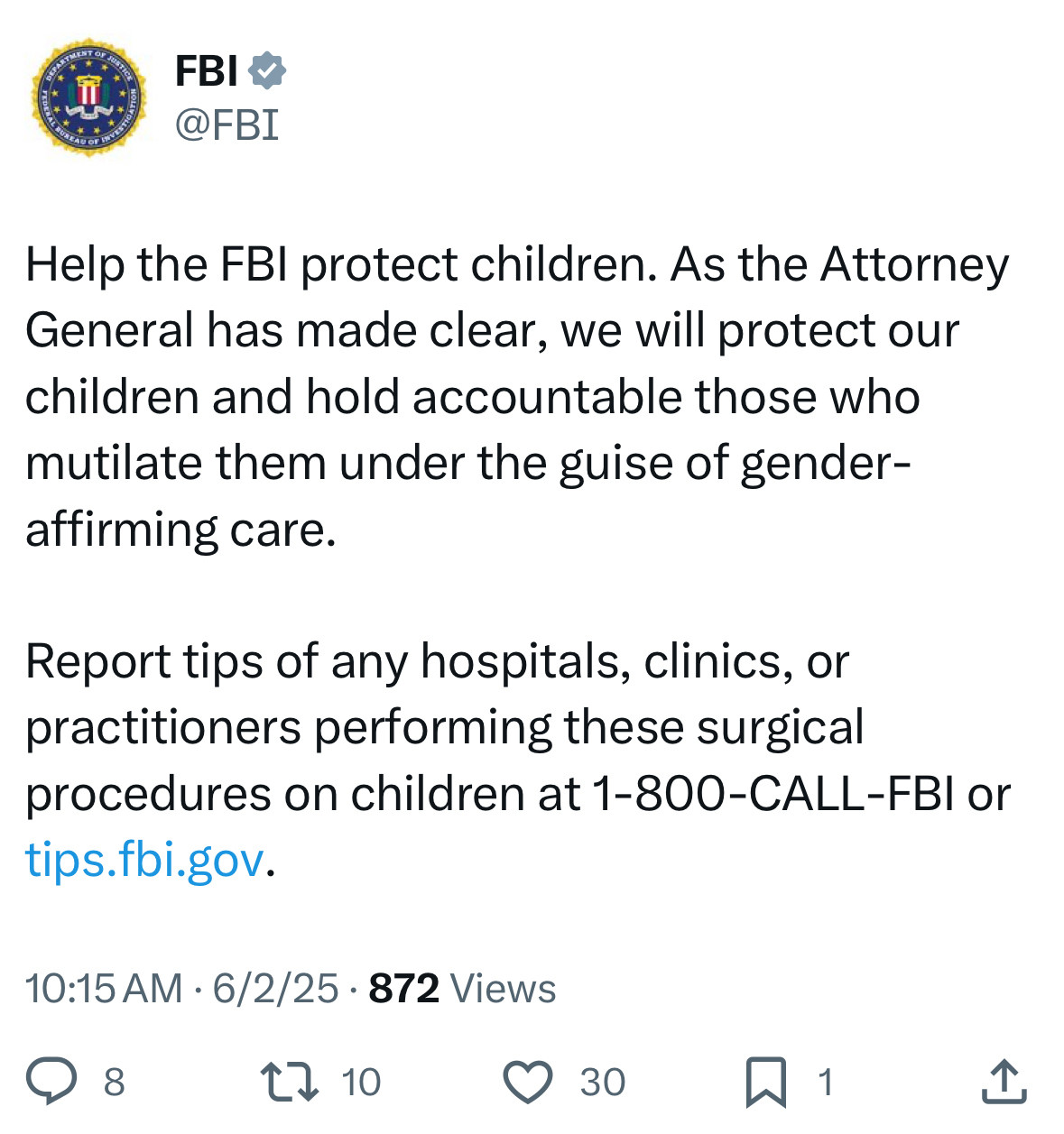Bookmark this post with bookmark icon
Image resolution: width=1064 pixels, height=1134 pixels.
pos(765,1083)
